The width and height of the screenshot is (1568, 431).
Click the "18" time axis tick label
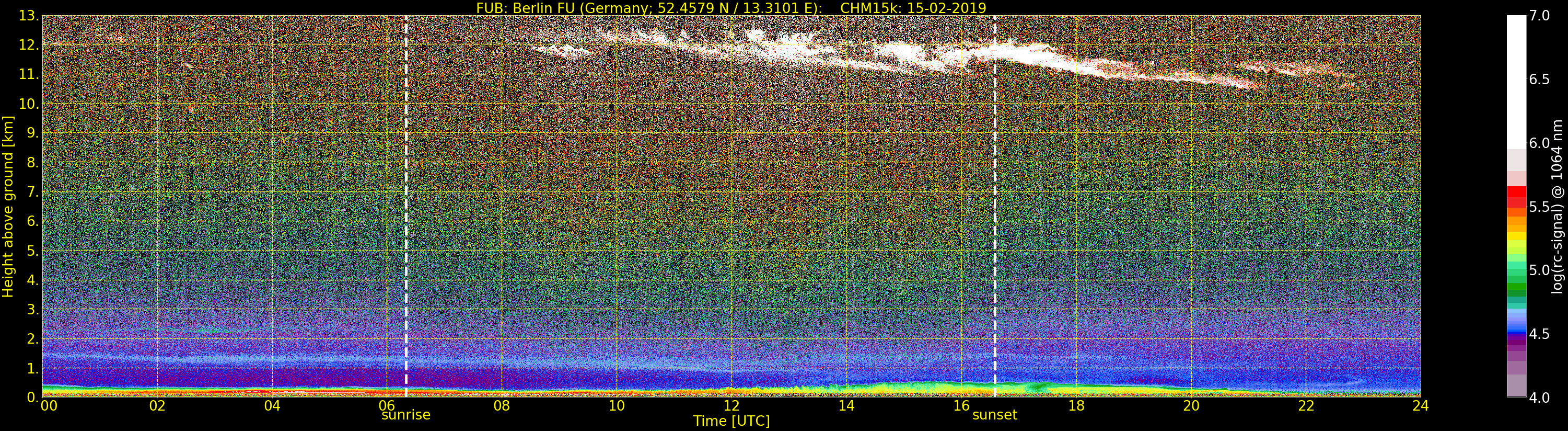click(x=1076, y=406)
